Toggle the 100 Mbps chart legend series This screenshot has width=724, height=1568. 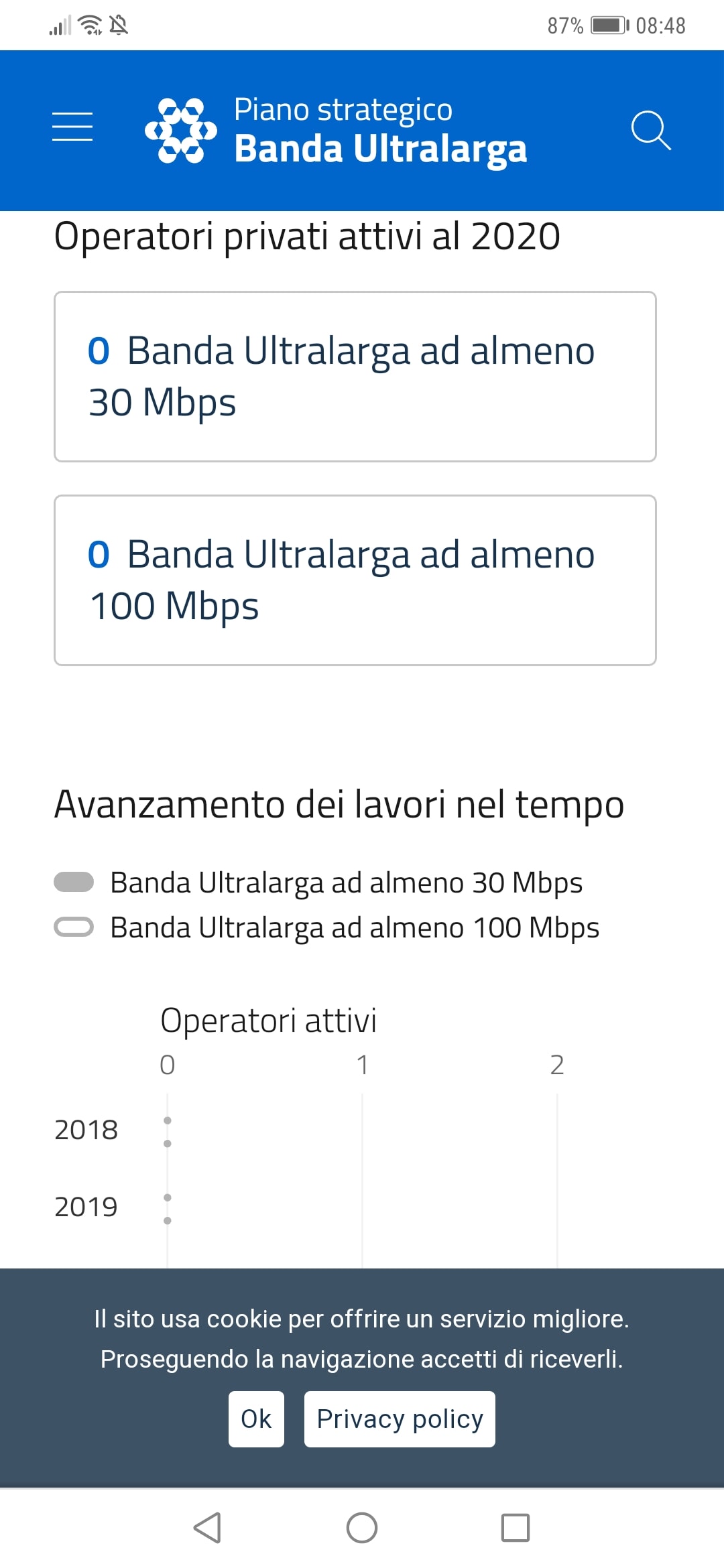pos(74,927)
